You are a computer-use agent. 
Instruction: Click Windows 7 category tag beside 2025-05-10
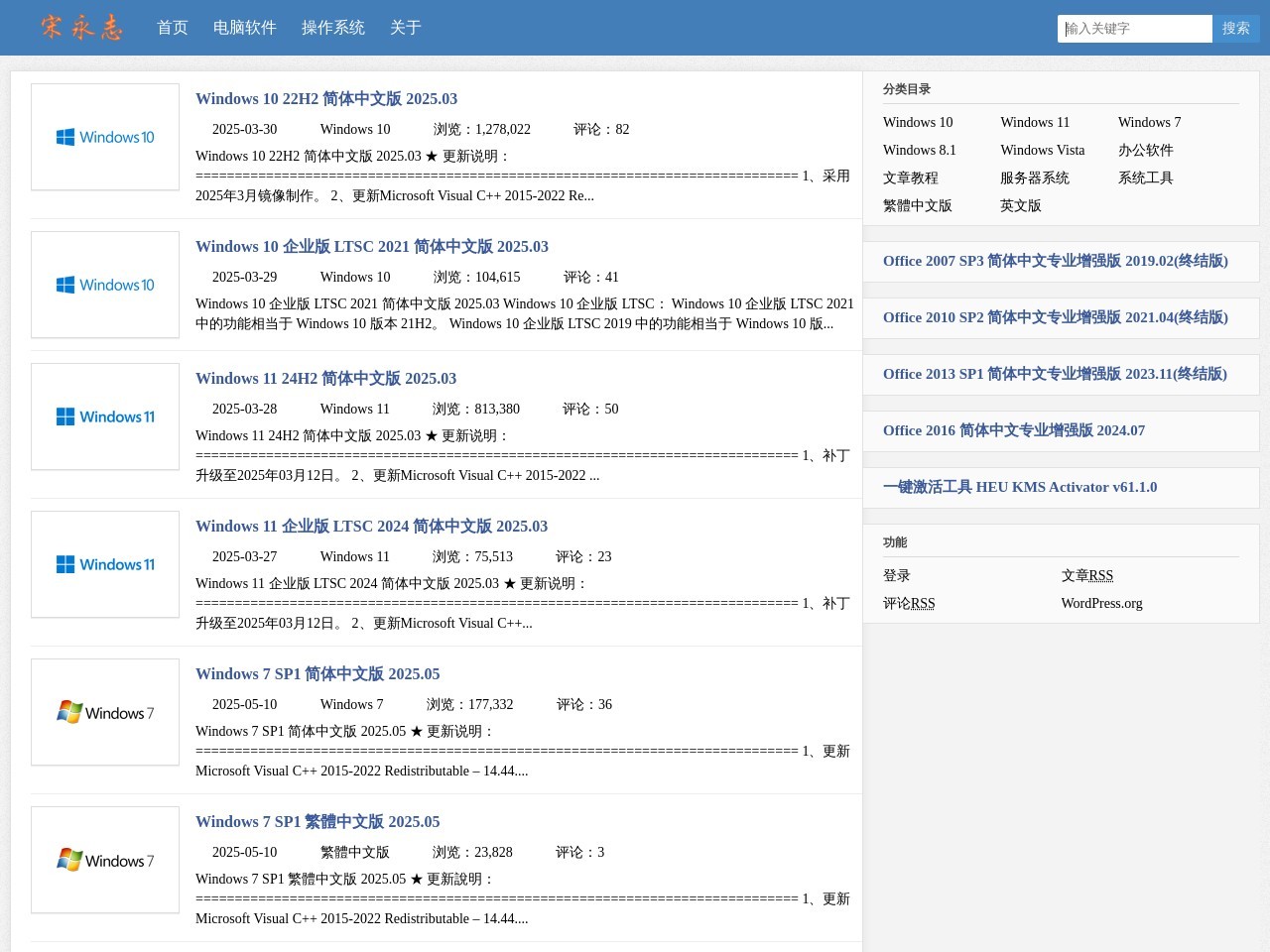tap(351, 705)
